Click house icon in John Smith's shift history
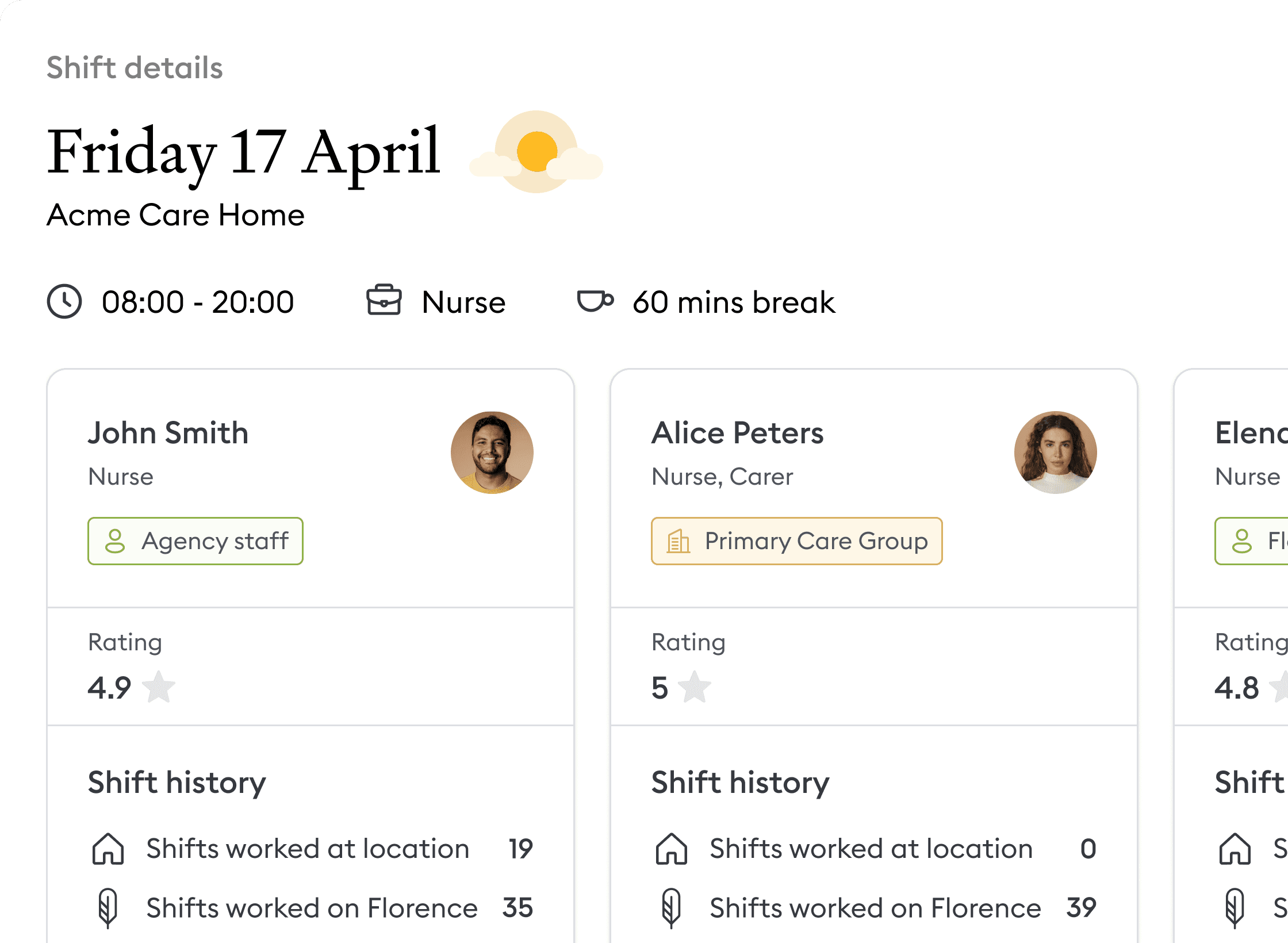The image size is (1288, 943). point(108,849)
